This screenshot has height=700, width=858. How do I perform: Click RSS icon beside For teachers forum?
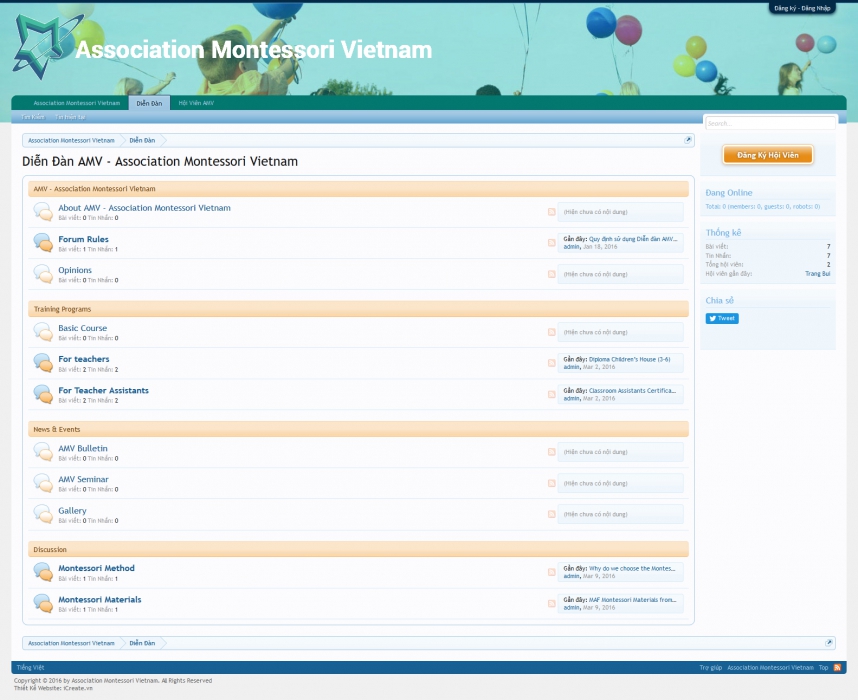551,363
